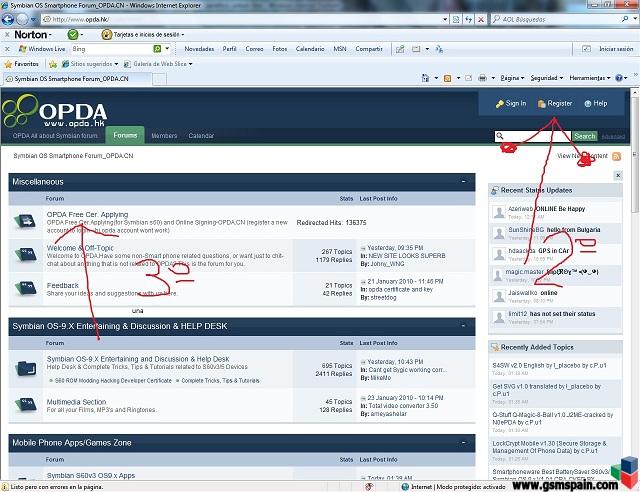Click the forum search input field

(x=533, y=136)
